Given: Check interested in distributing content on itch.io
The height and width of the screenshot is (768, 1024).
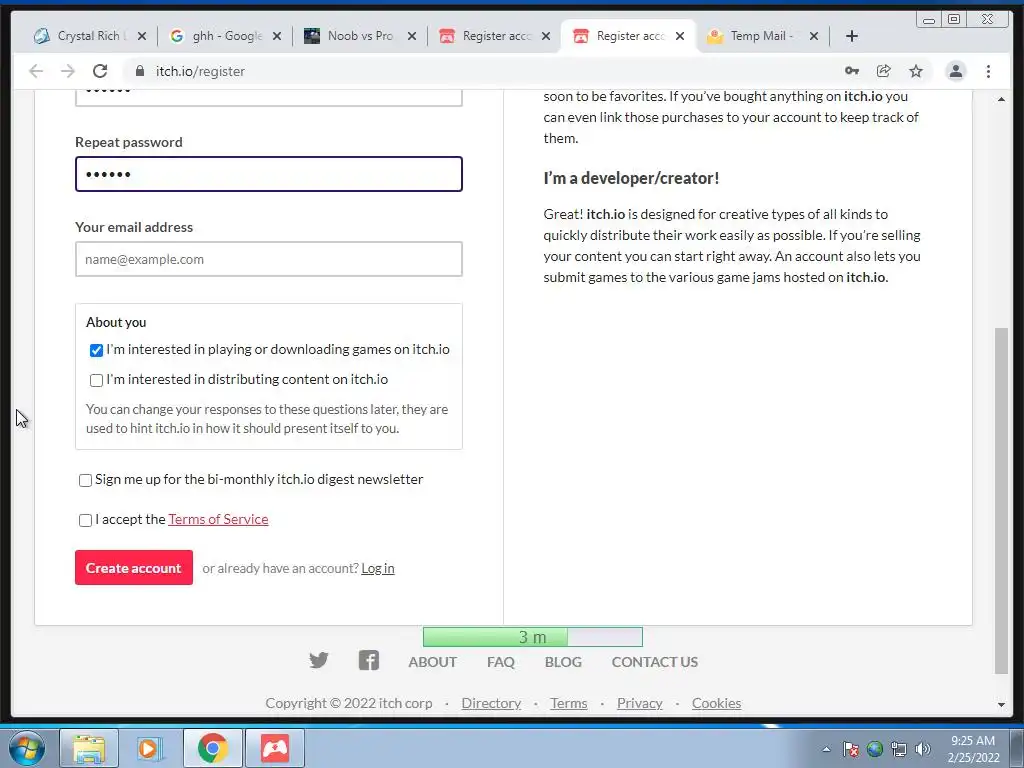Looking at the screenshot, I should (x=96, y=380).
